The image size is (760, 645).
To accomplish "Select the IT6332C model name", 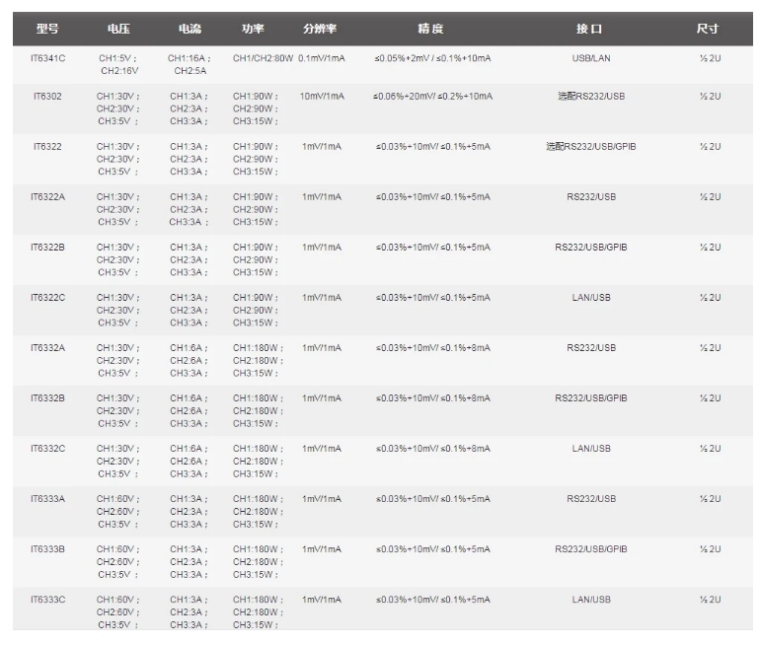I will (48, 449).
